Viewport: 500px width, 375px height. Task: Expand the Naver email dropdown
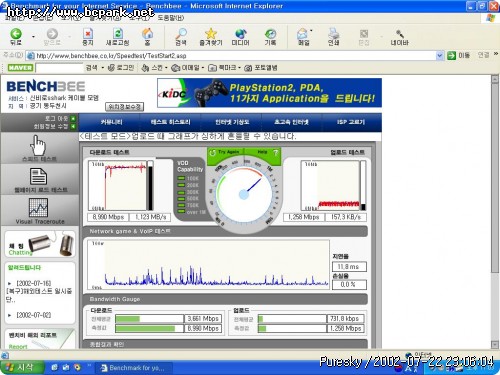203,68
